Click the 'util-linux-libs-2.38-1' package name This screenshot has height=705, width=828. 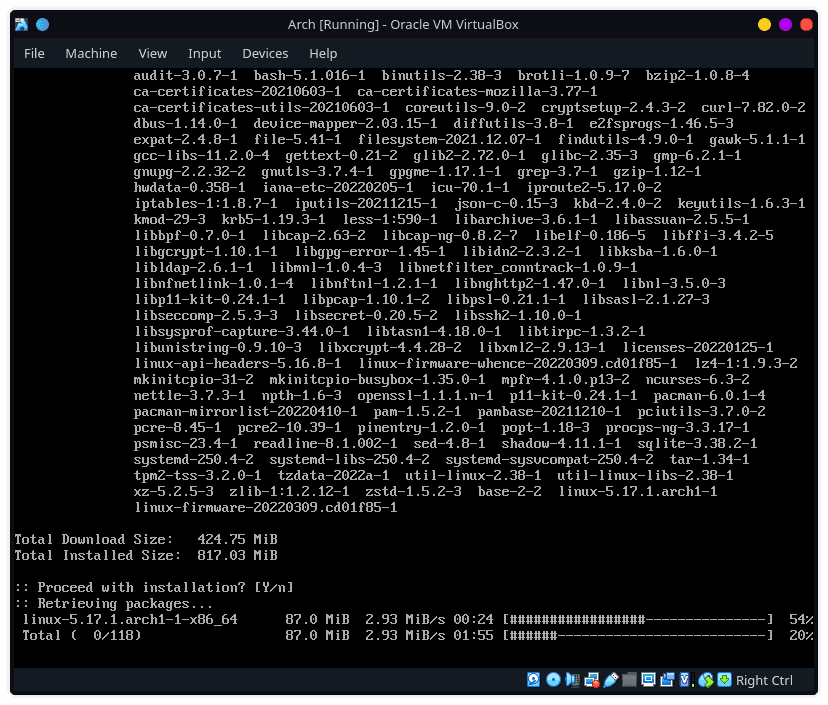point(645,475)
